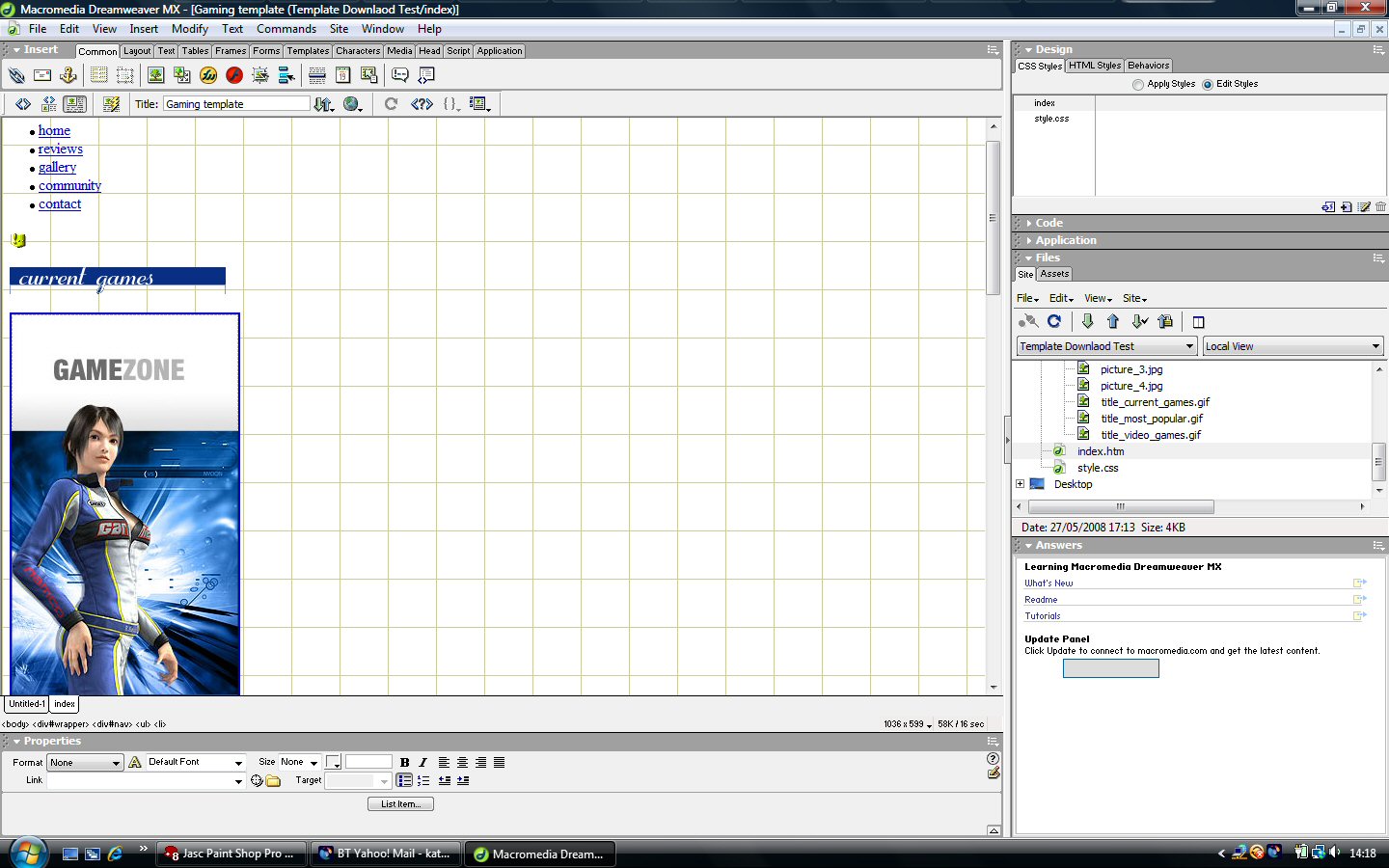Insert a tabular data icon
Image resolution: width=1389 pixels, height=868 pixels.
pos(368,75)
